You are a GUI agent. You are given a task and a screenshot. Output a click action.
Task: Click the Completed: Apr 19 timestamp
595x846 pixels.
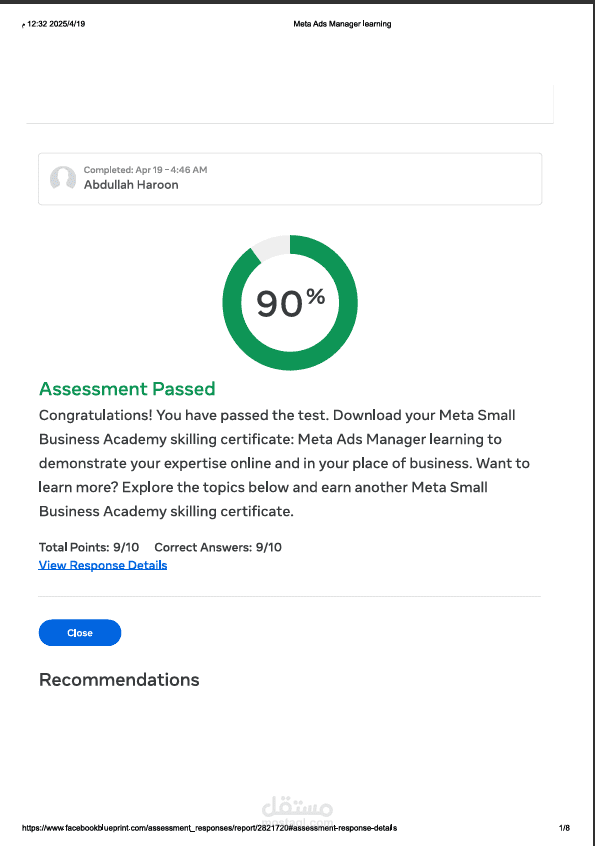(147, 169)
